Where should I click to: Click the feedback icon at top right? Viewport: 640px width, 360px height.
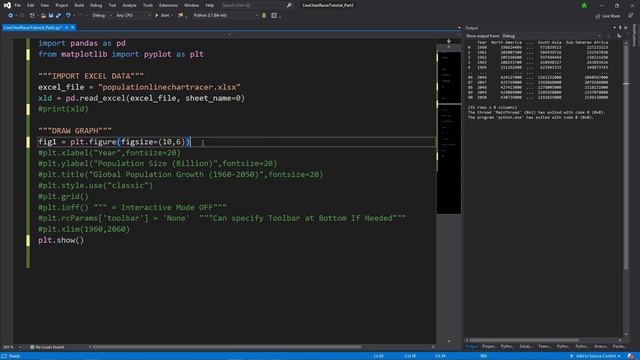point(631,16)
